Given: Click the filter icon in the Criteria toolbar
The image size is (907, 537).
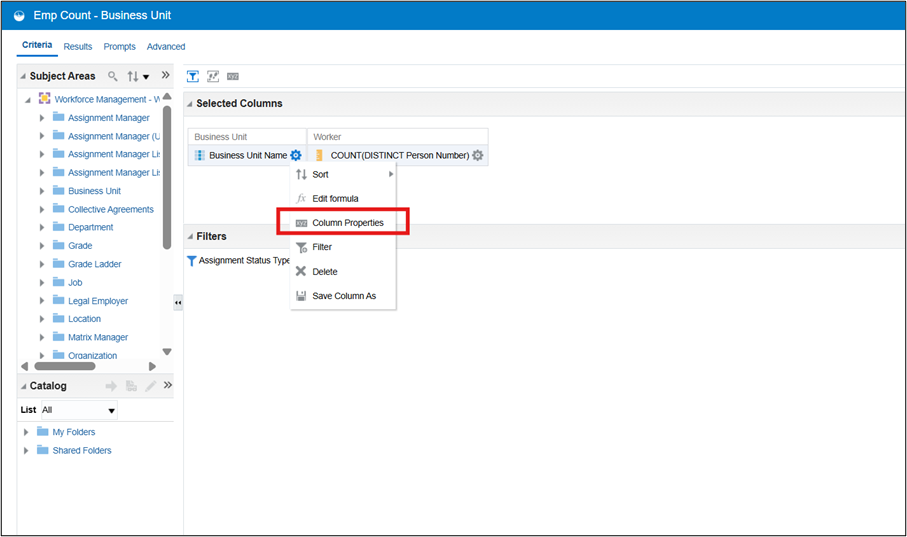Looking at the screenshot, I should coord(194,76).
